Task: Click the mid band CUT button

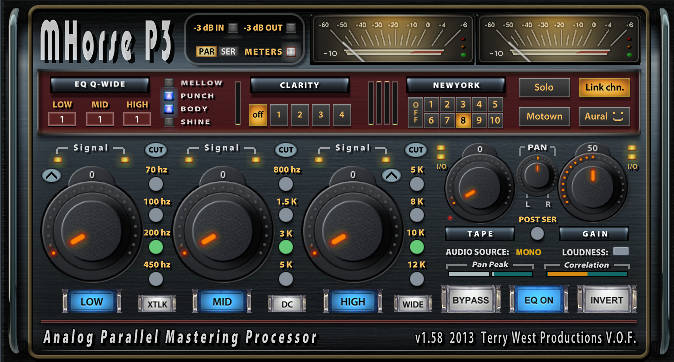Action: click(x=286, y=150)
